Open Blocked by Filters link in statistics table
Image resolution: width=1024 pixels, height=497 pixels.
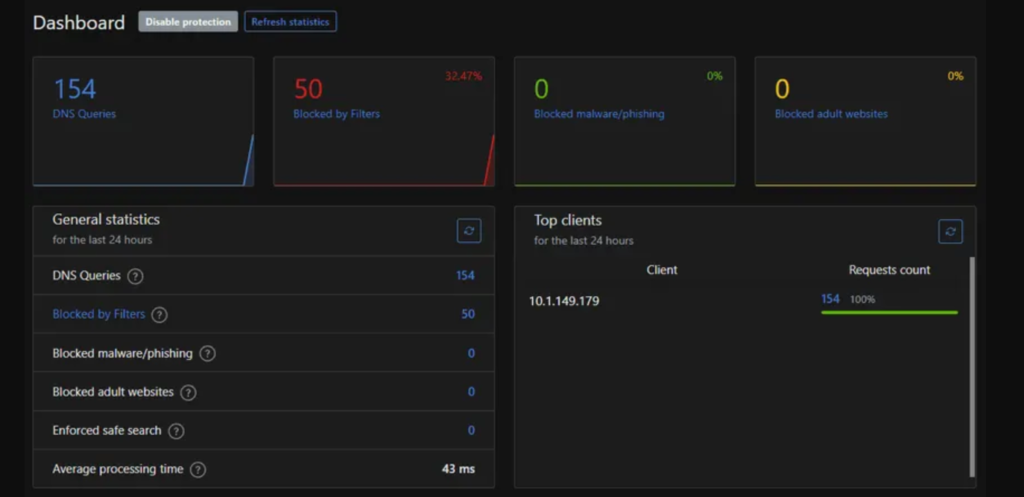click(98, 314)
